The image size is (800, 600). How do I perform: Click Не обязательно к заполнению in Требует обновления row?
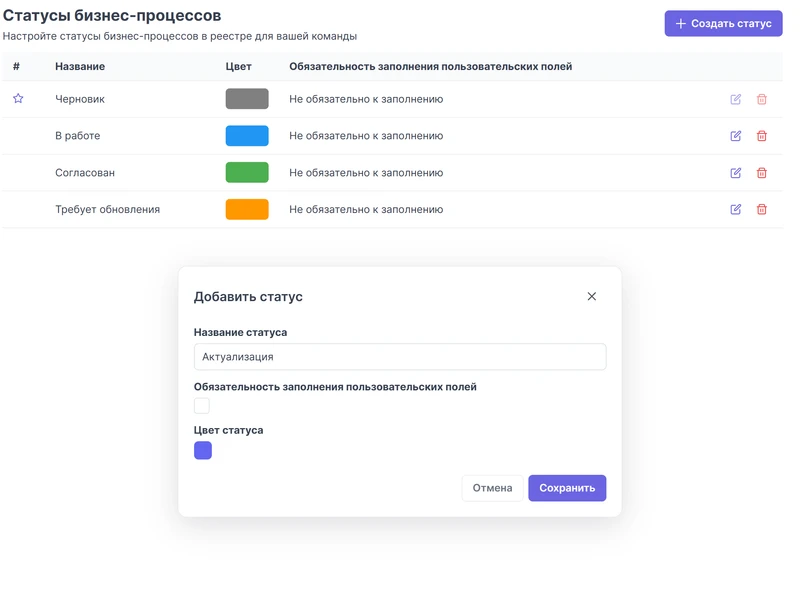click(x=366, y=209)
